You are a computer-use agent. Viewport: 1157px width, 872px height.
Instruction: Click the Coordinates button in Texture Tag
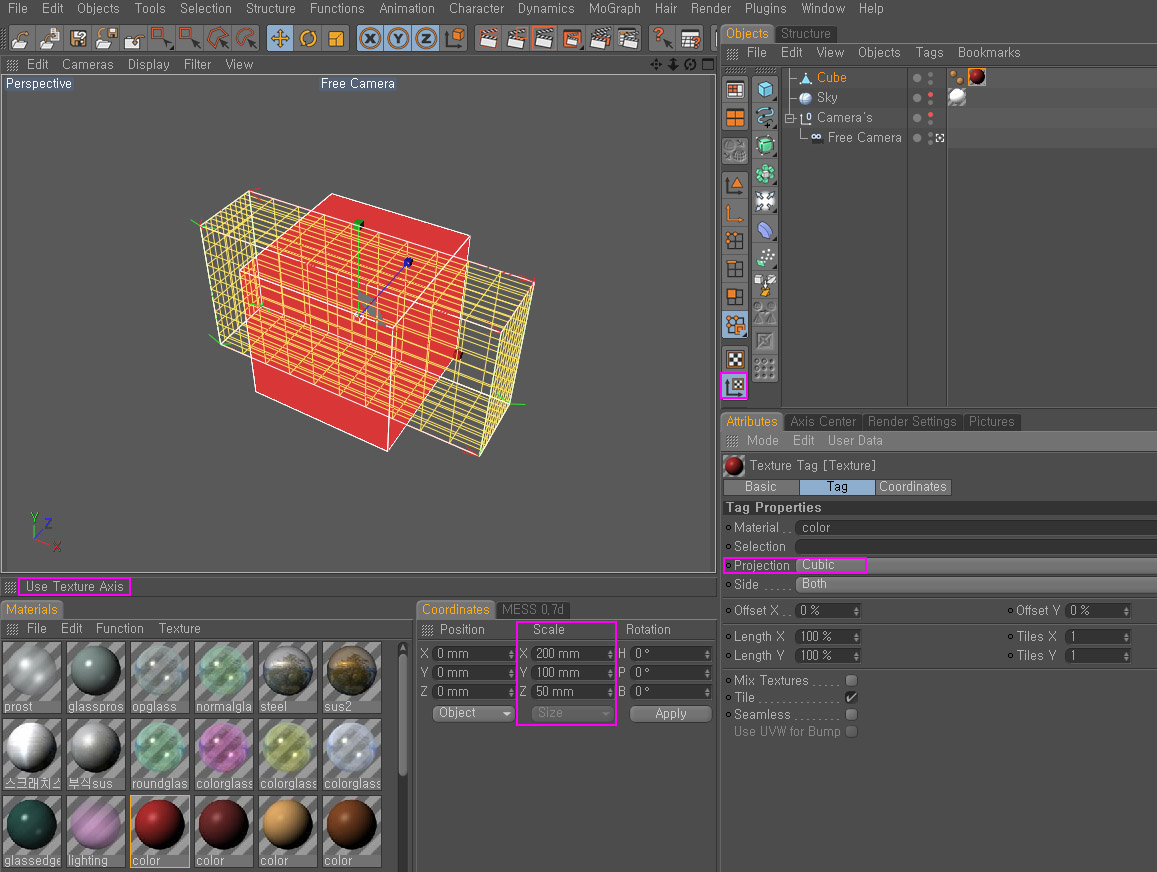pyautogui.click(x=912, y=487)
